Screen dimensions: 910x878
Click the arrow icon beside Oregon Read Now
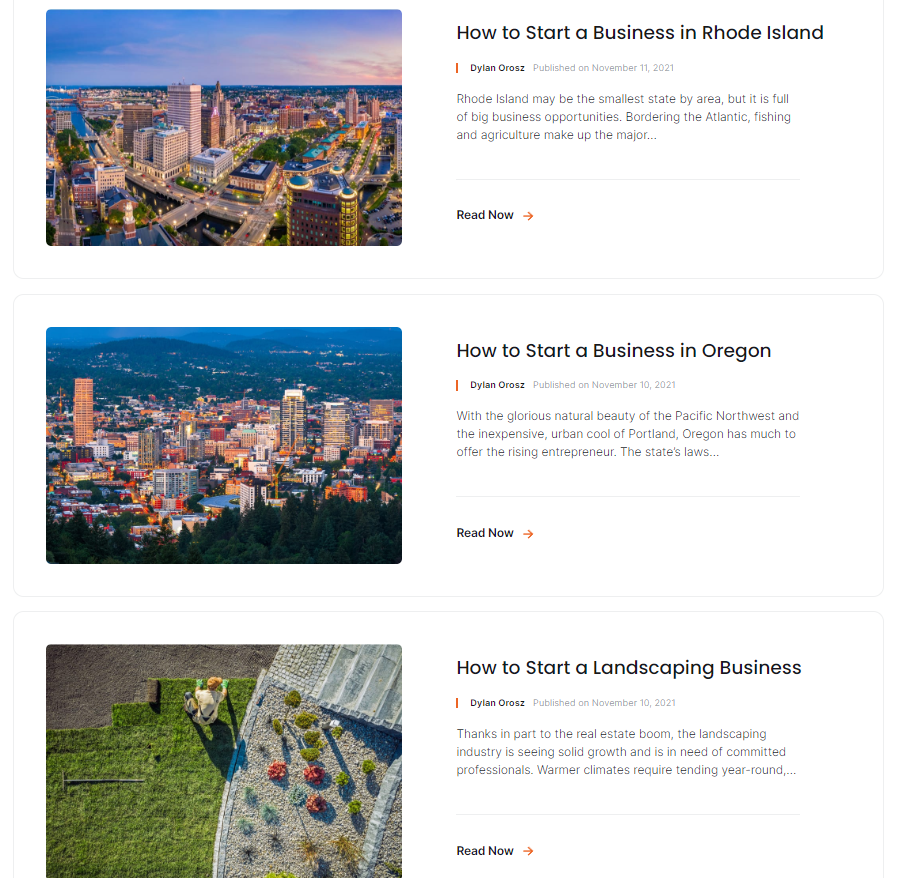tap(528, 534)
